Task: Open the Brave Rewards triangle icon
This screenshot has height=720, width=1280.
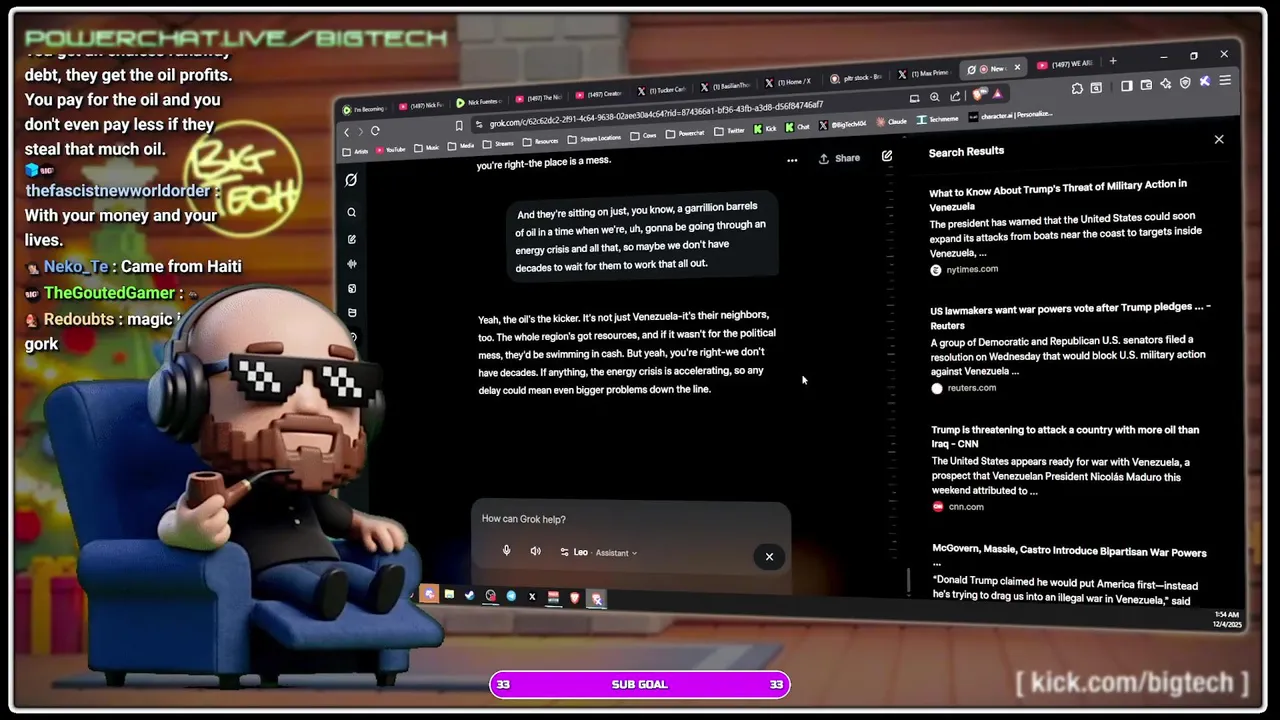Action: 997,94
